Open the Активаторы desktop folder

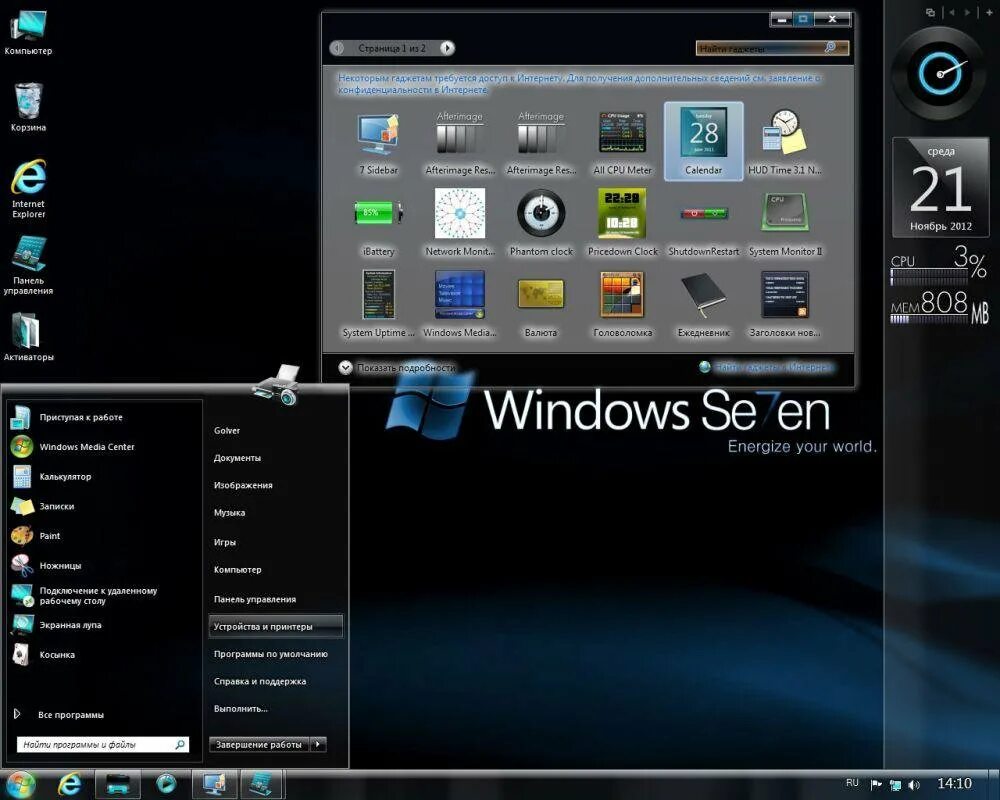(28, 337)
